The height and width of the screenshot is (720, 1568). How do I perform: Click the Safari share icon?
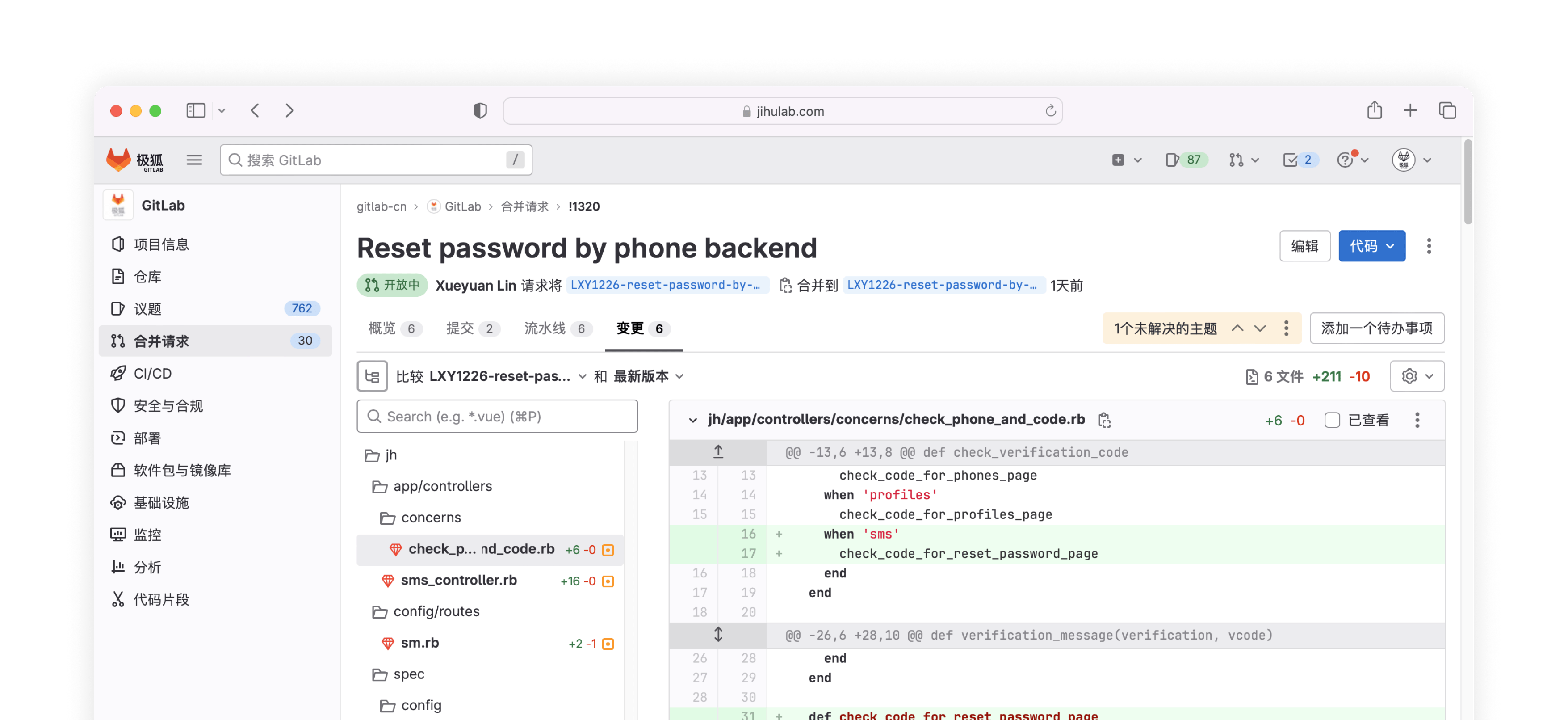pos(1374,110)
